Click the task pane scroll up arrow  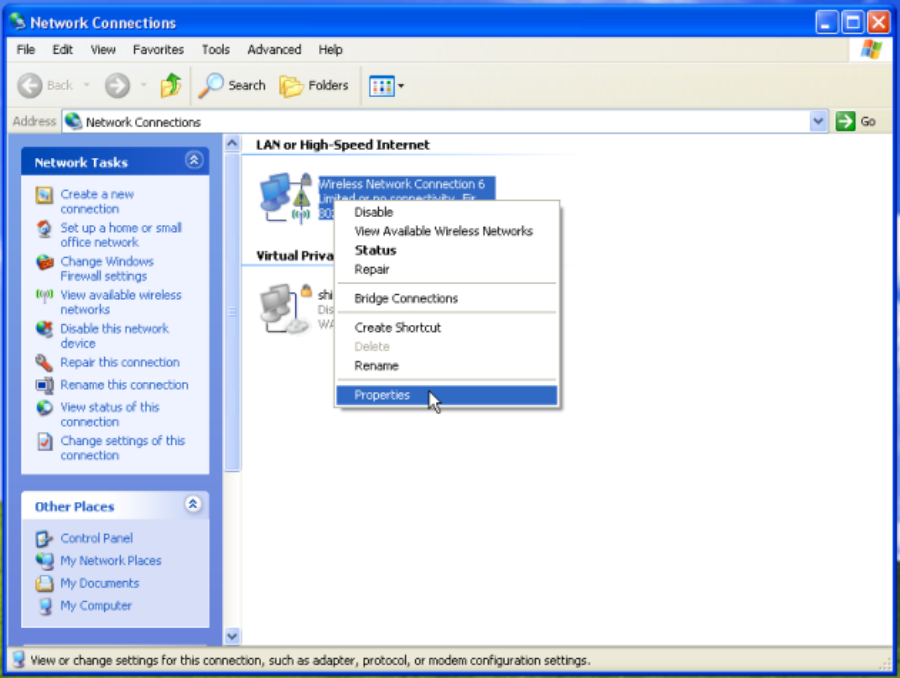pyautogui.click(x=232, y=142)
